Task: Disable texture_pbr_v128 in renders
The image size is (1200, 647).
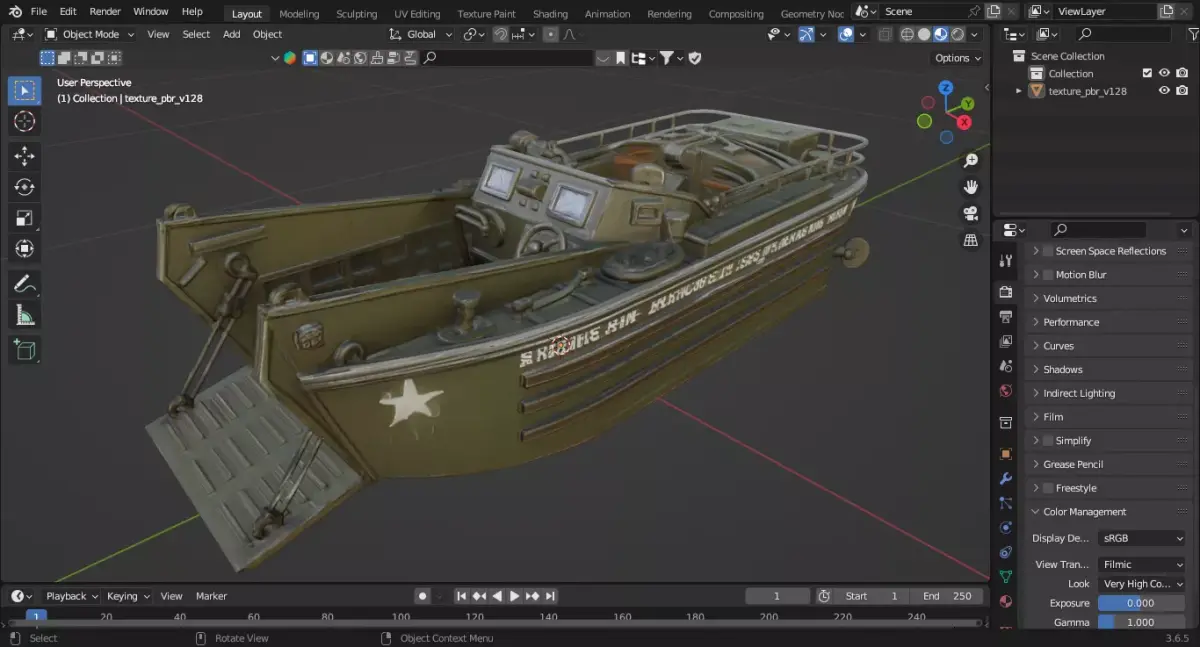Action: [1182, 91]
